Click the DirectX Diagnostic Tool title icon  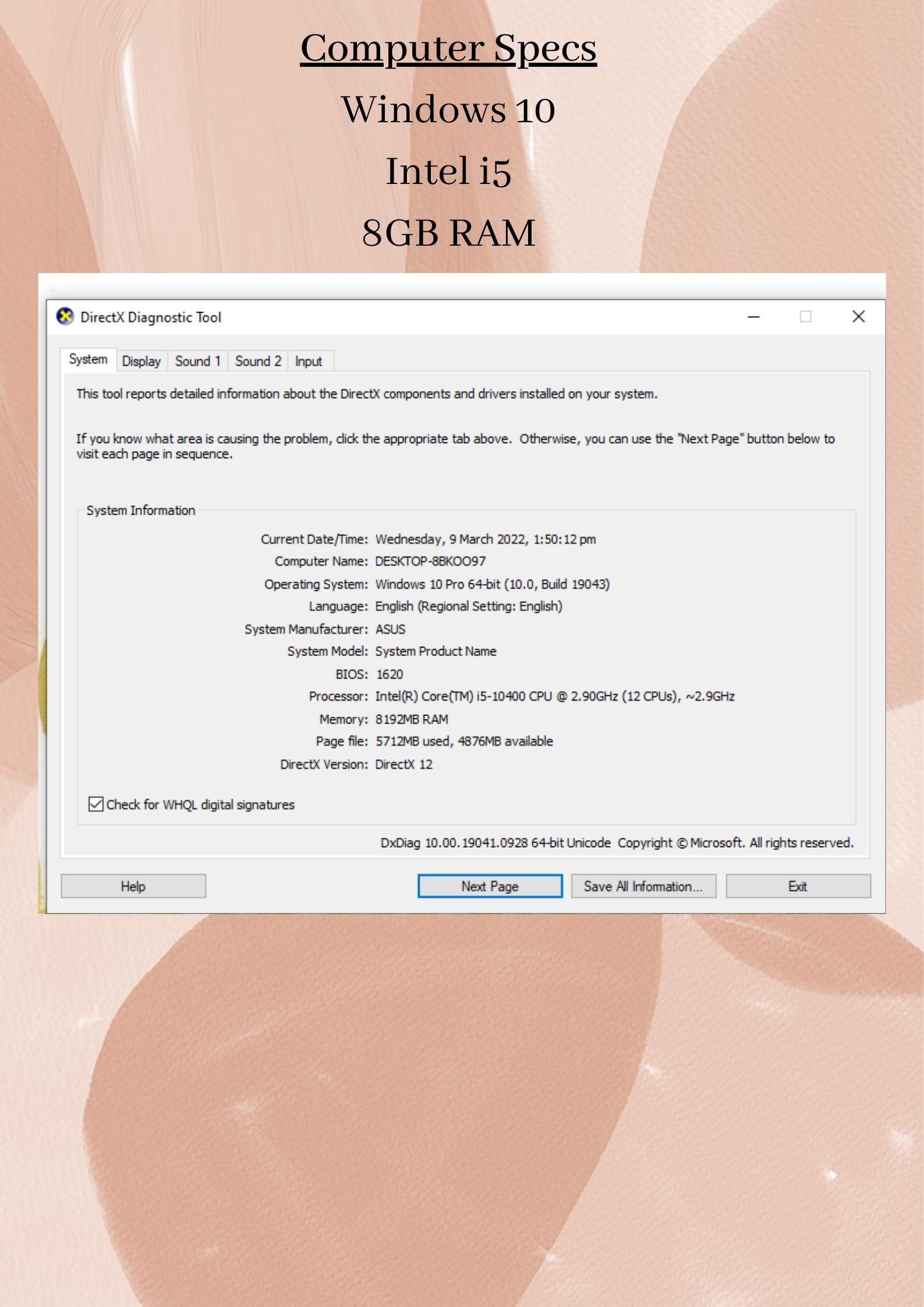pos(65,317)
